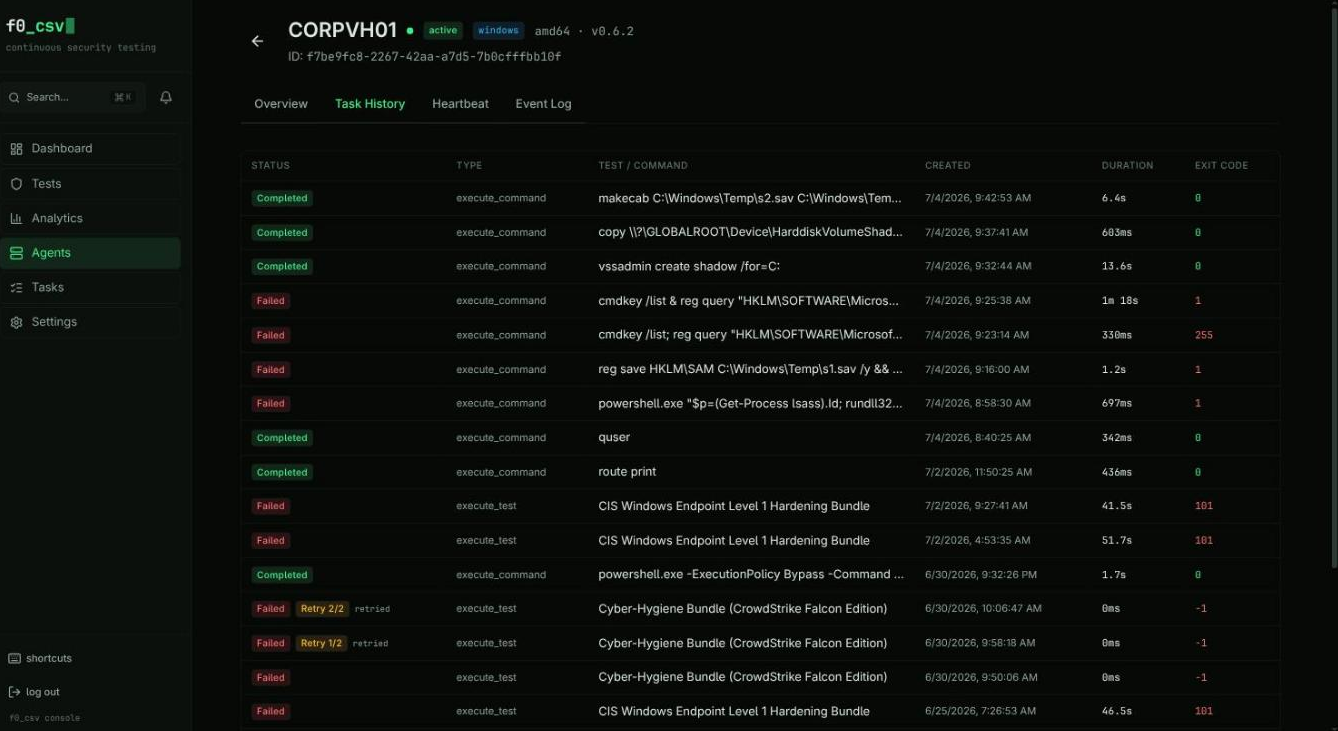Image resolution: width=1338 pixels, height=731 pixels.
Task: Switch to the Overview tab
Action: 281,104
